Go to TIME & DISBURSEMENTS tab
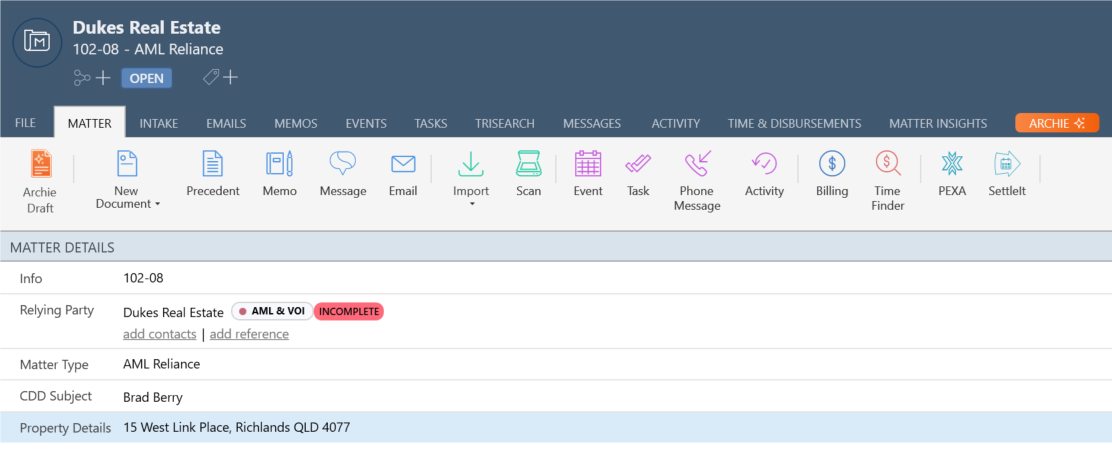 (x=794, y=123)
